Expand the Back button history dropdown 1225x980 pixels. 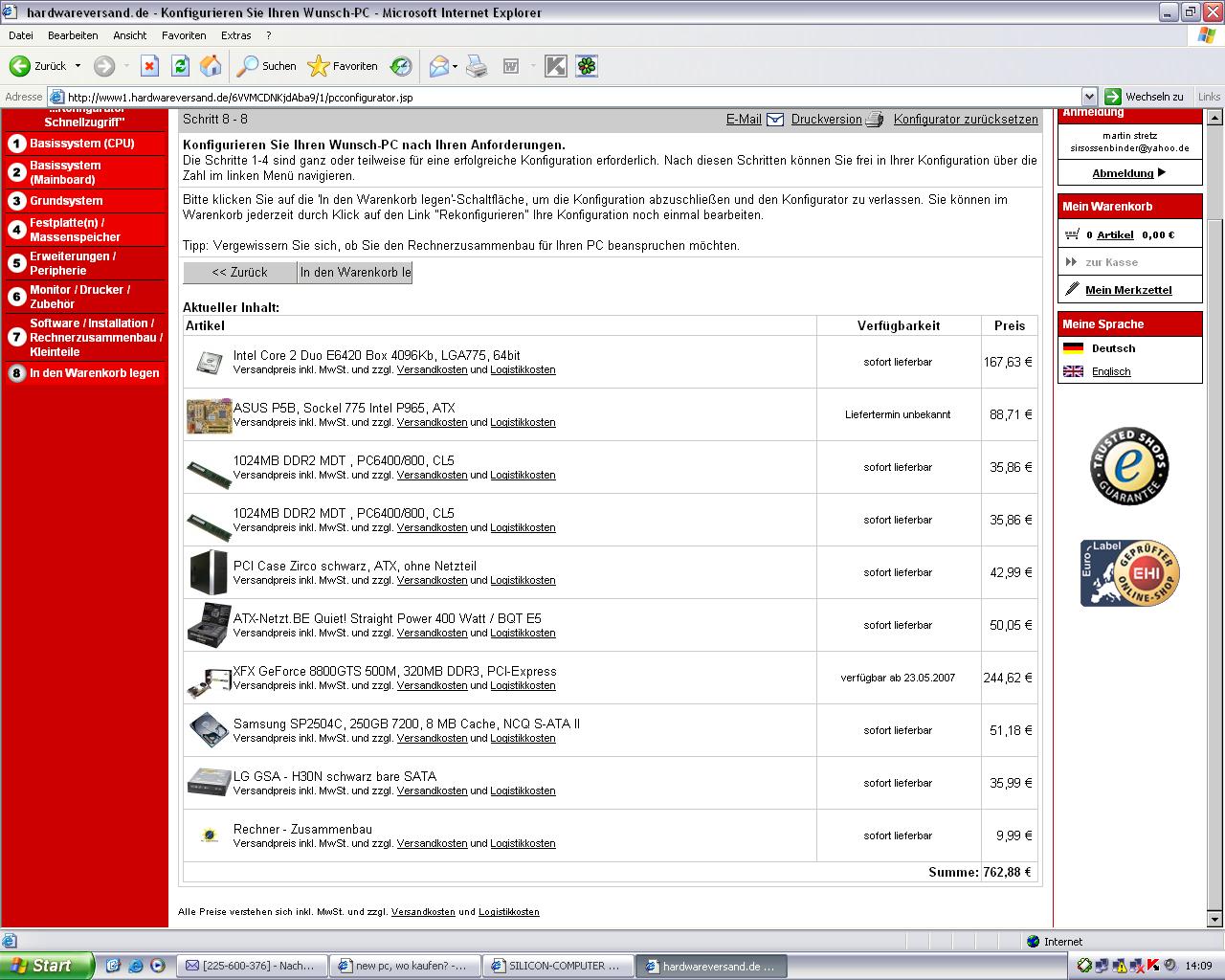(78, 66)
